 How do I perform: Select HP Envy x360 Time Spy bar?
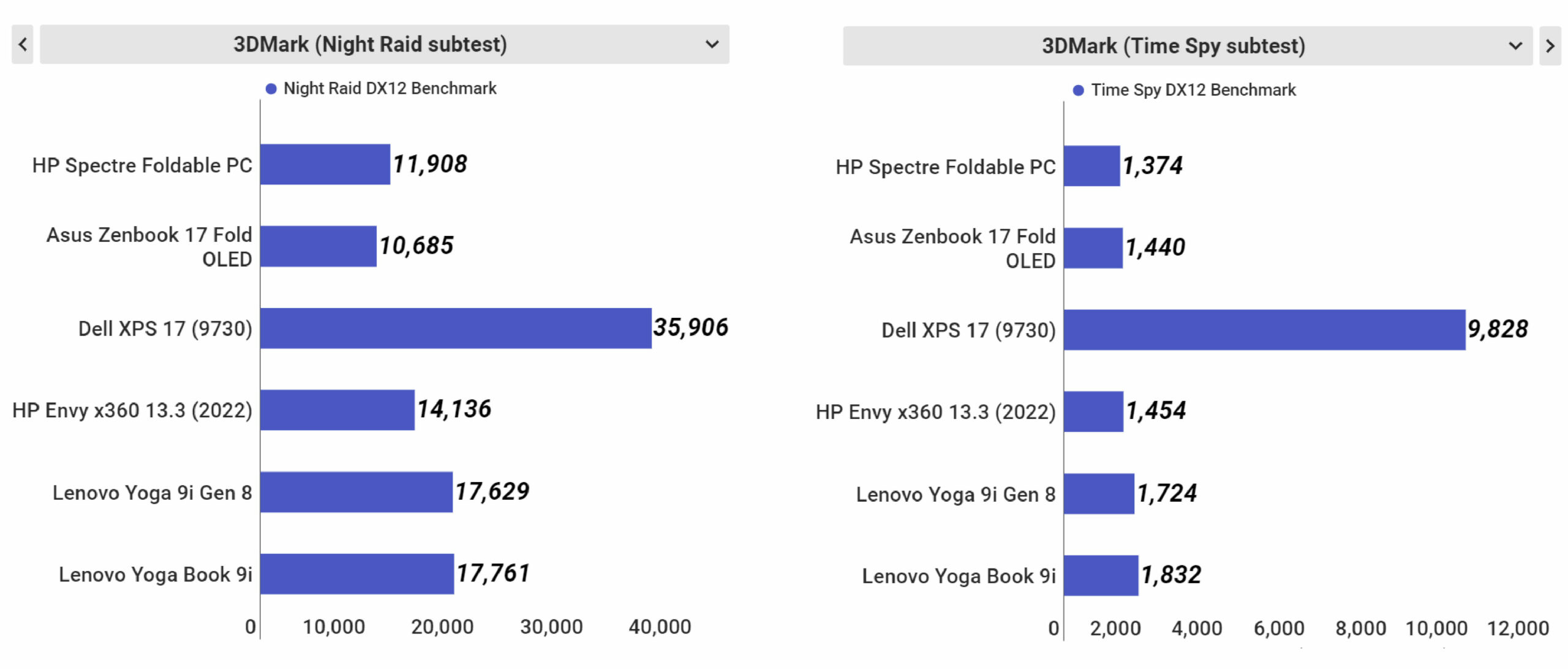click(1093, 412)
